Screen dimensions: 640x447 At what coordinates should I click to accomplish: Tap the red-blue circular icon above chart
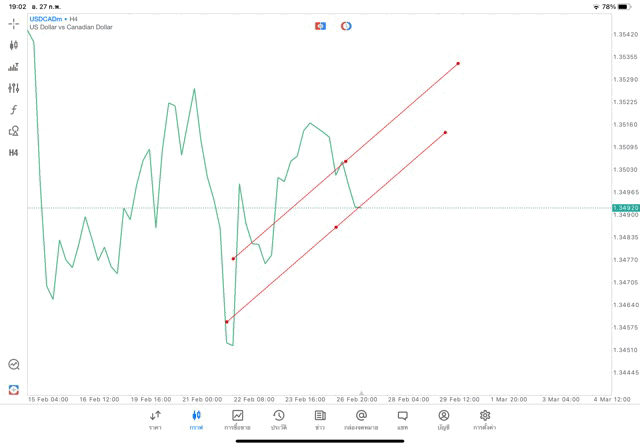point(346,26)
